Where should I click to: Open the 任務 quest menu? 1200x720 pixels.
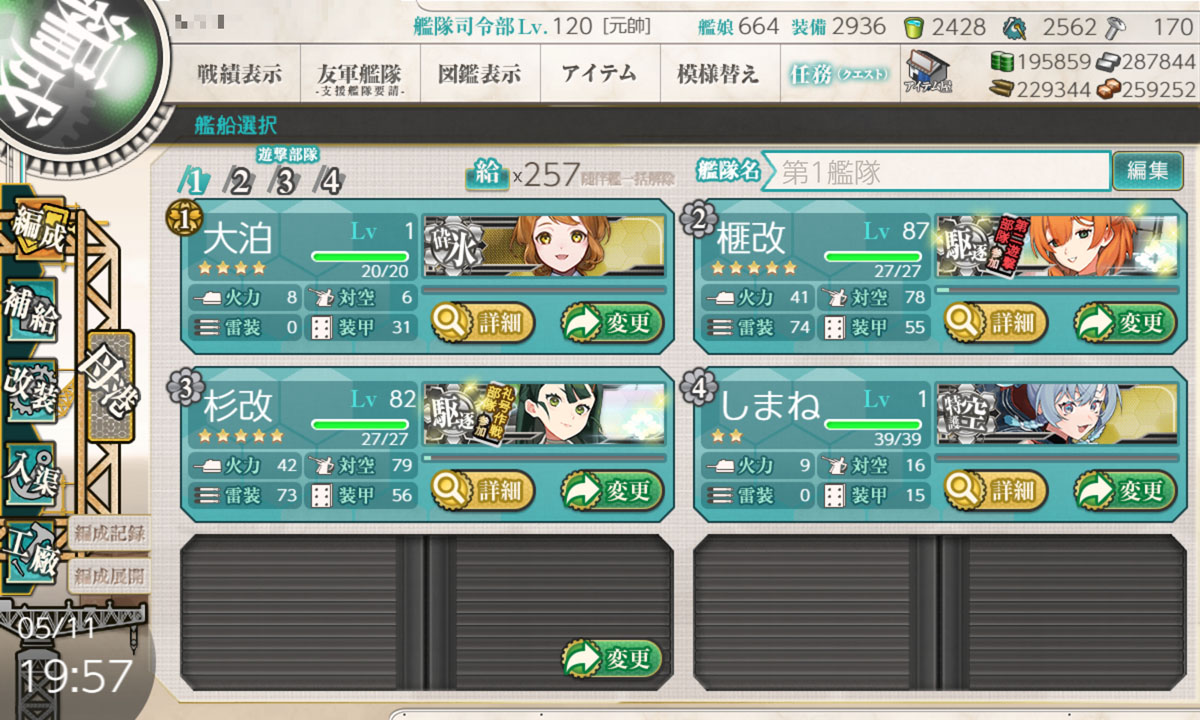839,73
